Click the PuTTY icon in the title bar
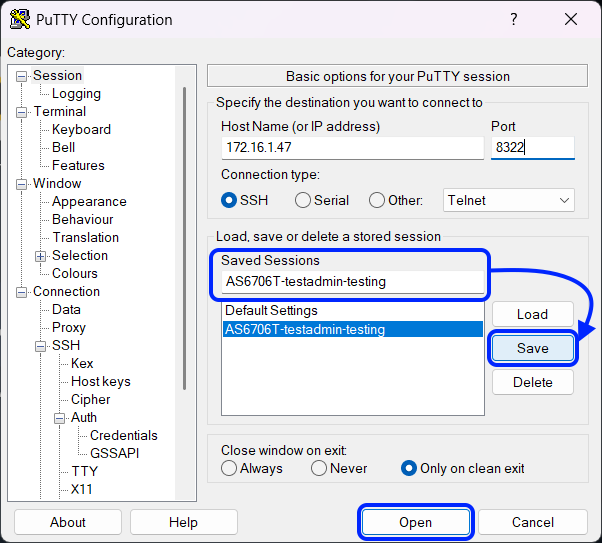Image resolution: width=602 pixels, height=543 pixels. (x=20, y=19)
